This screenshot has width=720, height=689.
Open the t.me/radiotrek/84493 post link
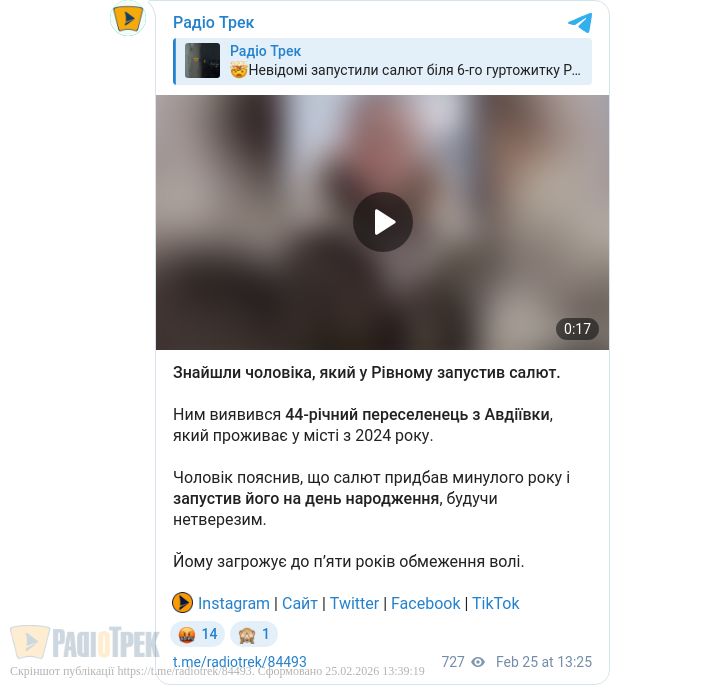click(240, 662)
